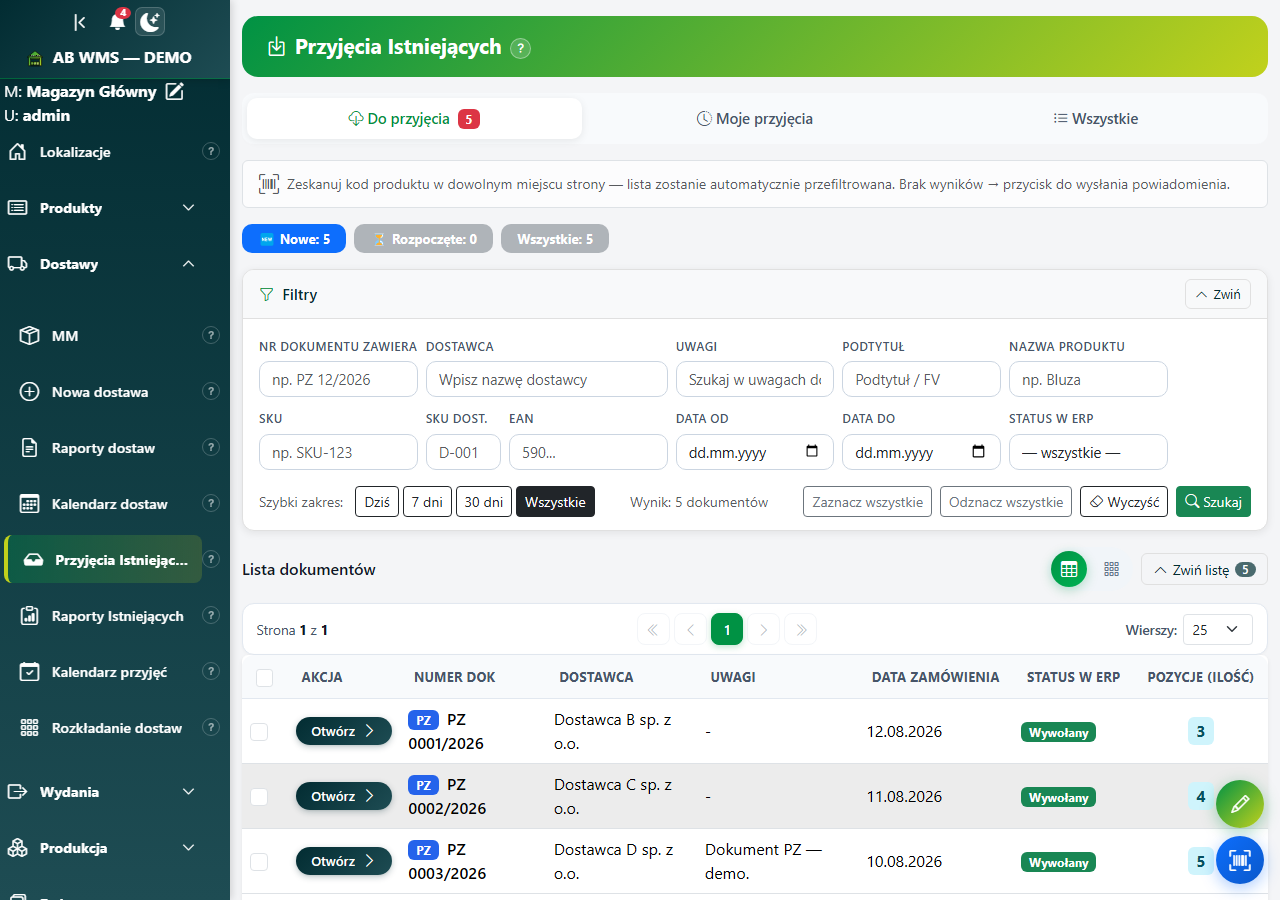1280x900 pixels.
Task: Filter by the Wszystkie: 5 status pill
Action: [555, 239]
